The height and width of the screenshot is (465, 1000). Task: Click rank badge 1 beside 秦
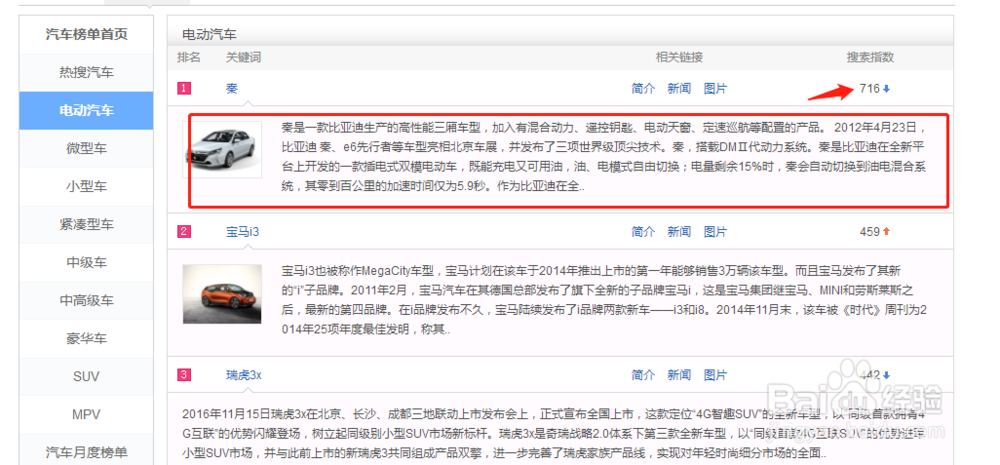click(x=184, y=89)
